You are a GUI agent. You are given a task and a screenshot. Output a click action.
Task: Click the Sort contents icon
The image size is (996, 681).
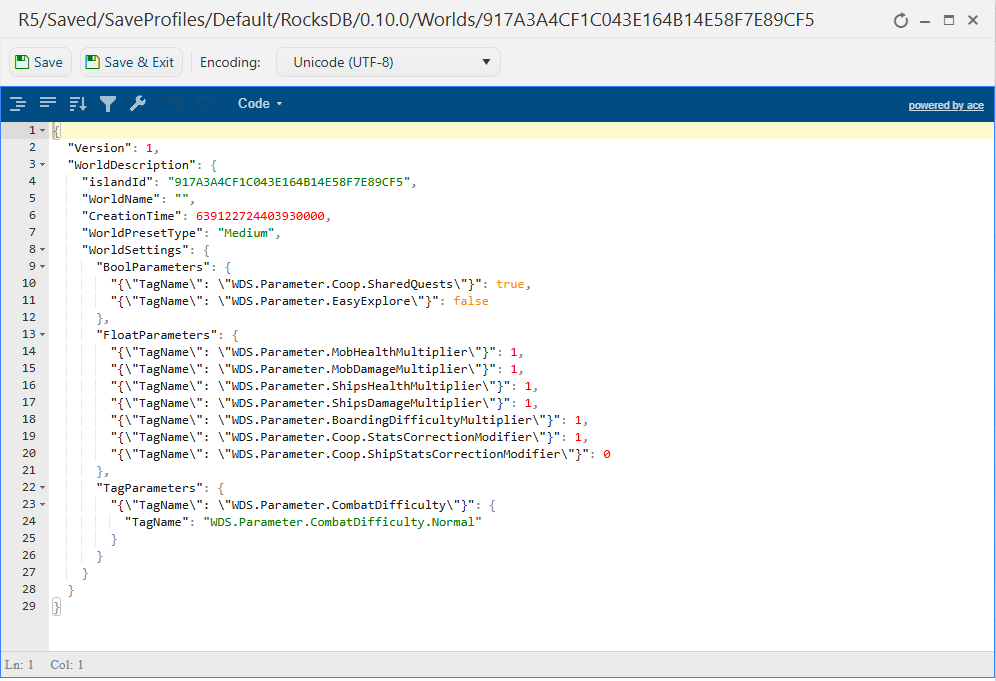point(78,103)
